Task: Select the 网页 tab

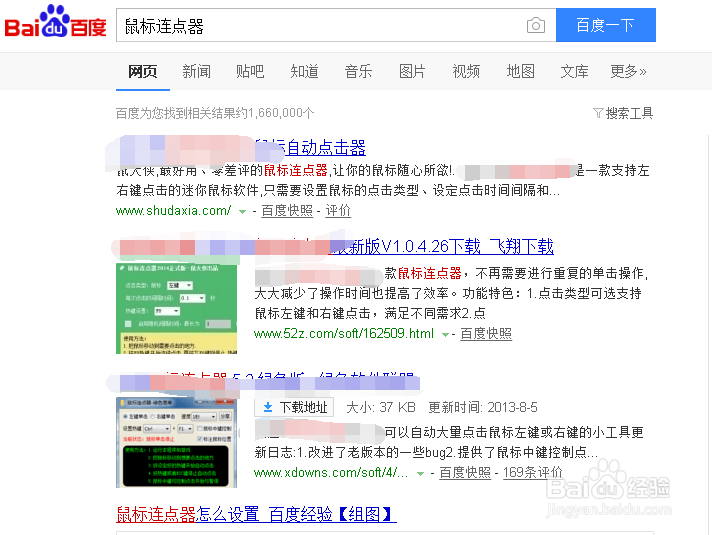Action: [x=143, y=71]
